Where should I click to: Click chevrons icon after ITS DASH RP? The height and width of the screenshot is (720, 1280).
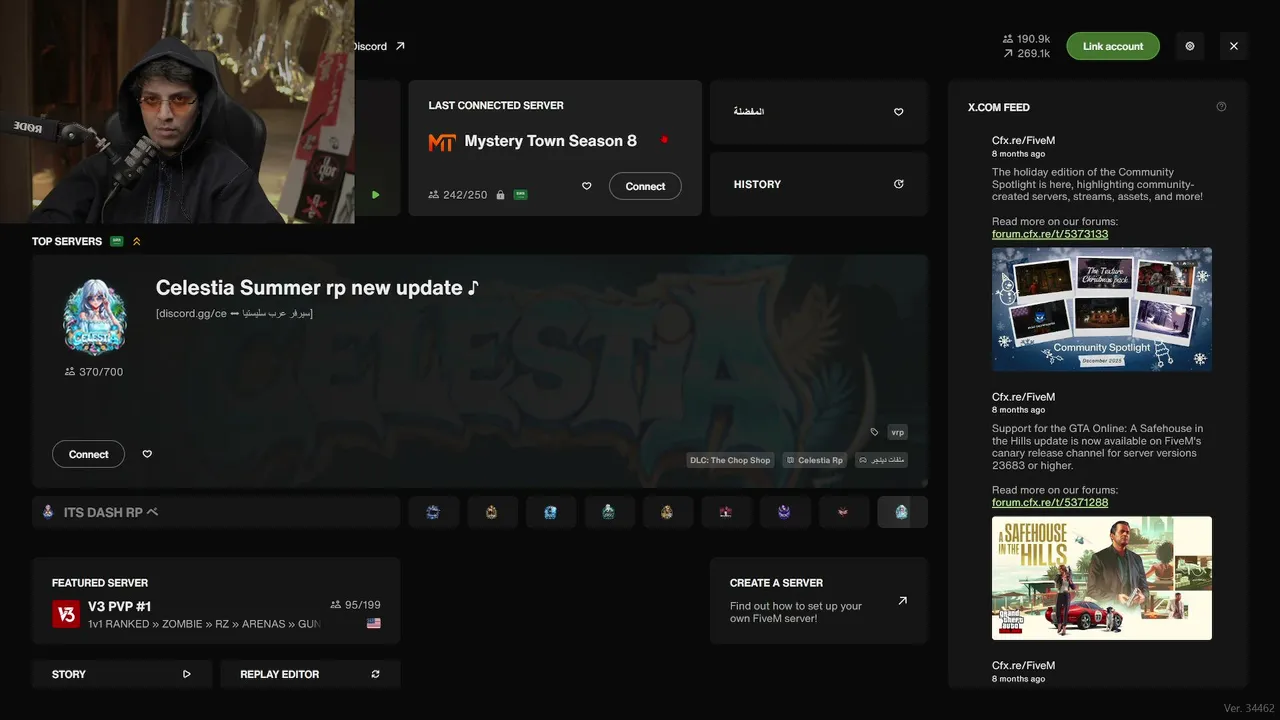152,512
